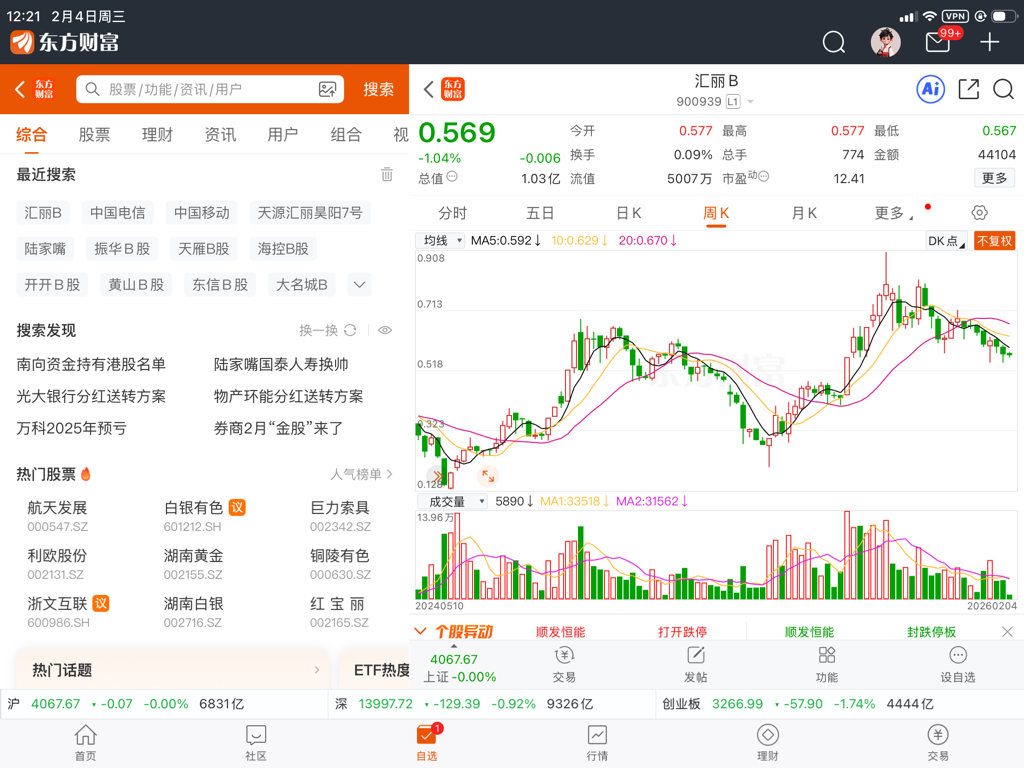Open the Ai assistant icon
The width and height of the screenshot is (1024, 768).
click(x=931, y=89)
